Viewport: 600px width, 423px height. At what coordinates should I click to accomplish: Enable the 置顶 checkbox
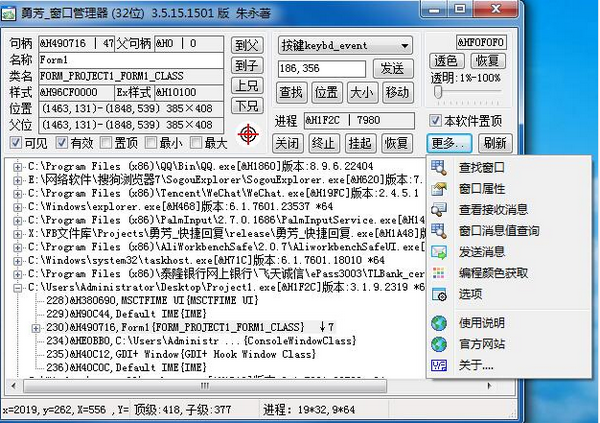(x=106, y=143)
